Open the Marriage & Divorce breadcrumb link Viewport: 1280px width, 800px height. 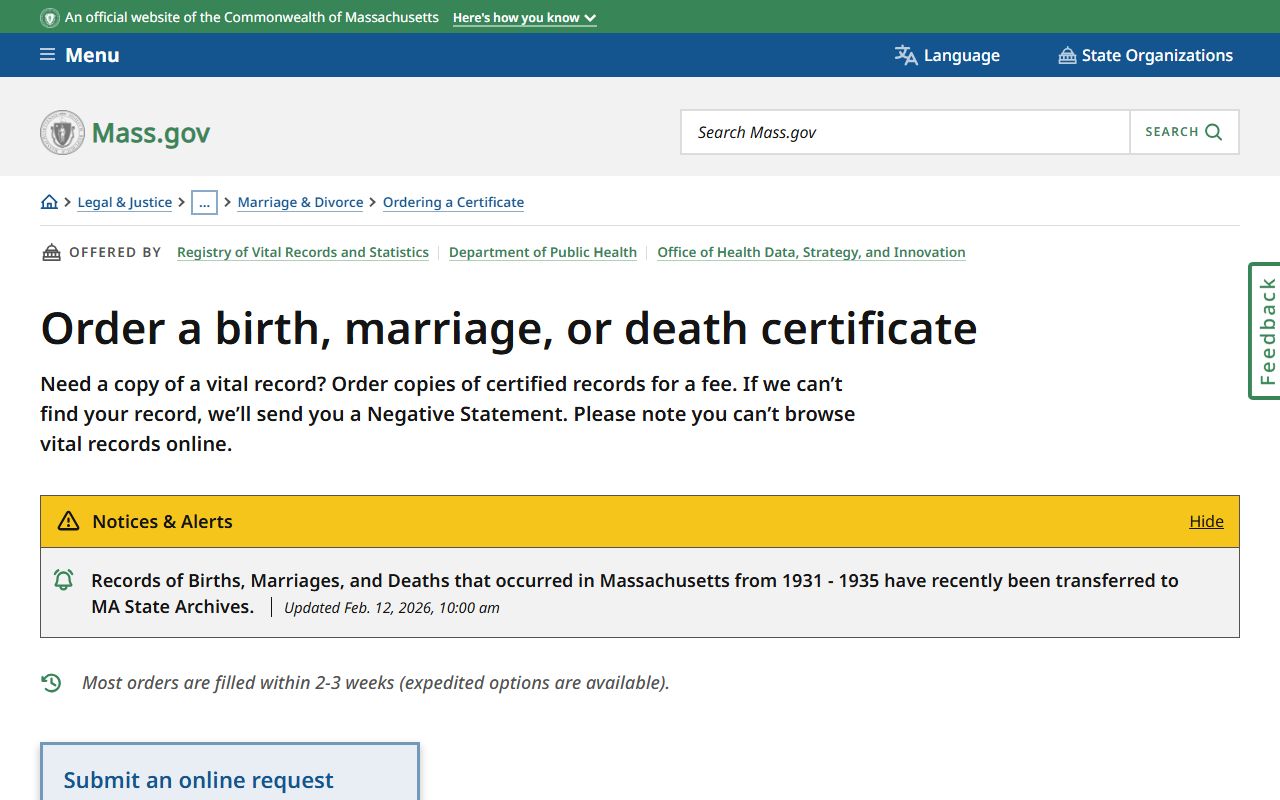(300, 202)
